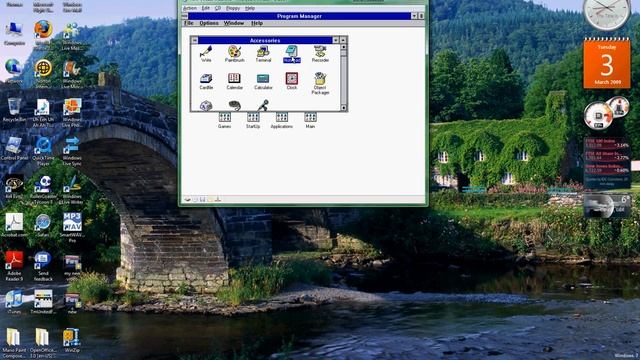Viewport: 640px width, 360px height.
Task: Select the Network desktop icon
Action: [x=14, y=72]
